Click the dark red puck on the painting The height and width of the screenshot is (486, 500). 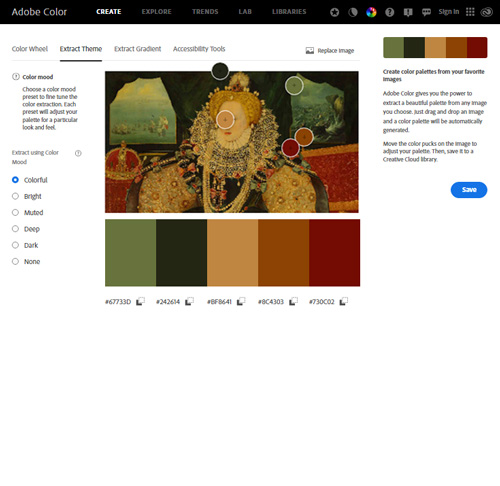pyautogui.click(x=291, y=148)
